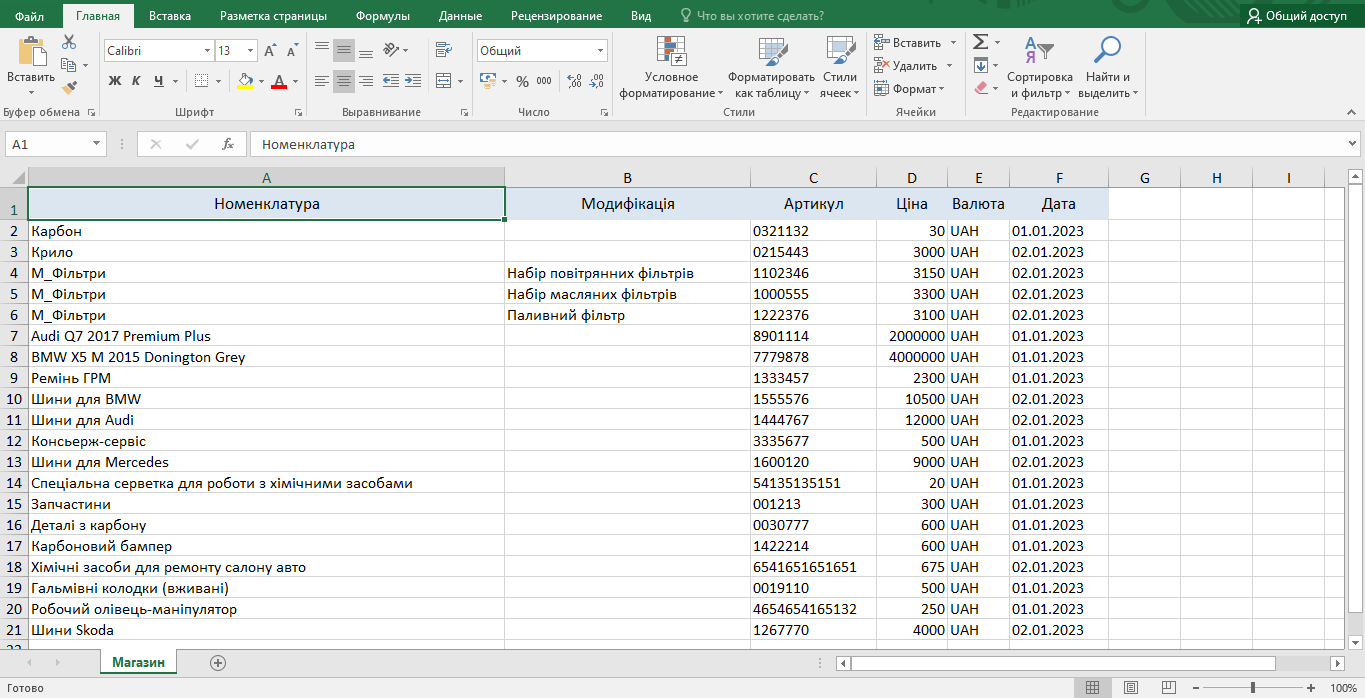Screen dimensions: 1365x698
Task: Toggle bold Ж formatting
Action: coord(115,81)
